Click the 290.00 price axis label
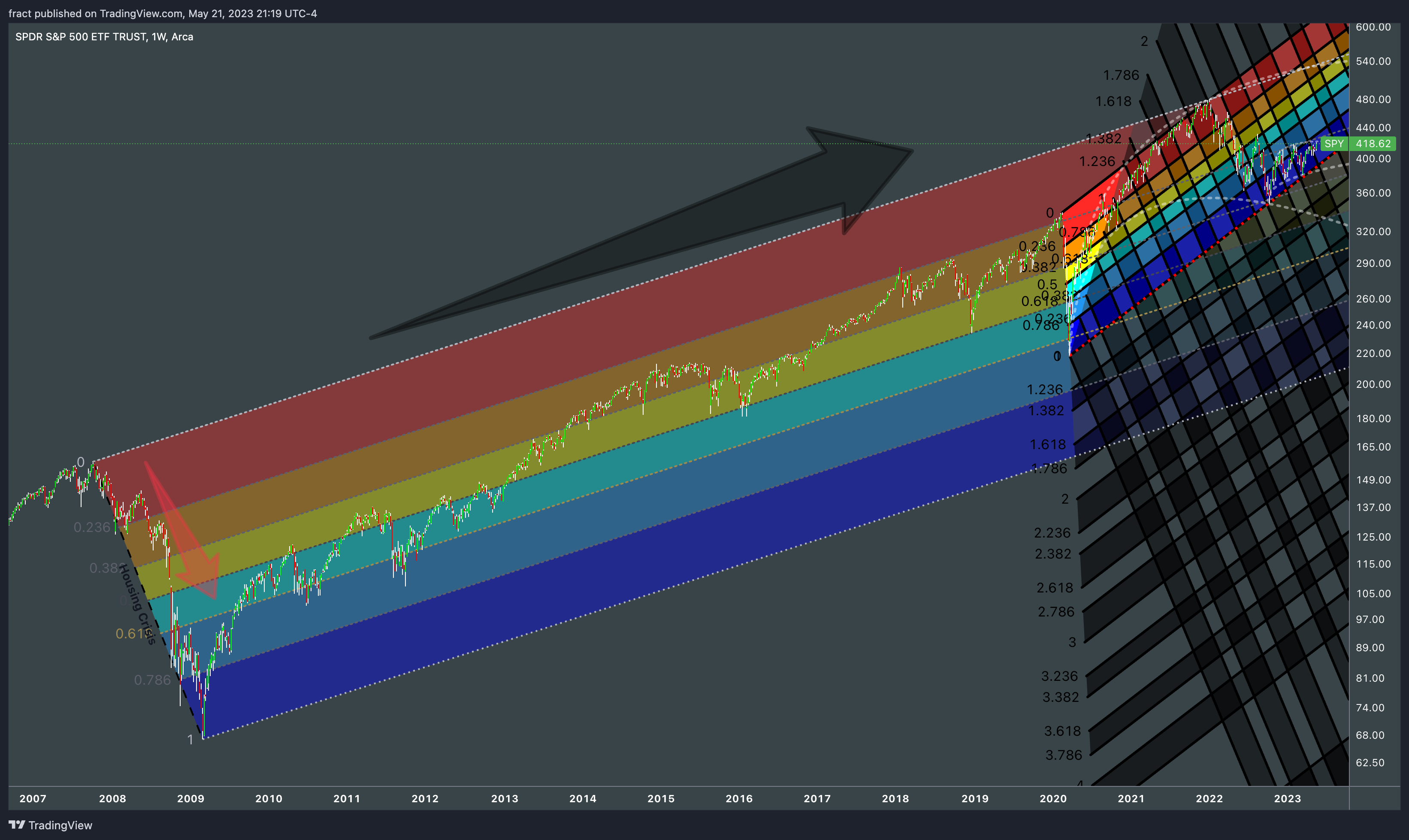This screenshot has height=840, width=1409. (x=1373, y=263)
